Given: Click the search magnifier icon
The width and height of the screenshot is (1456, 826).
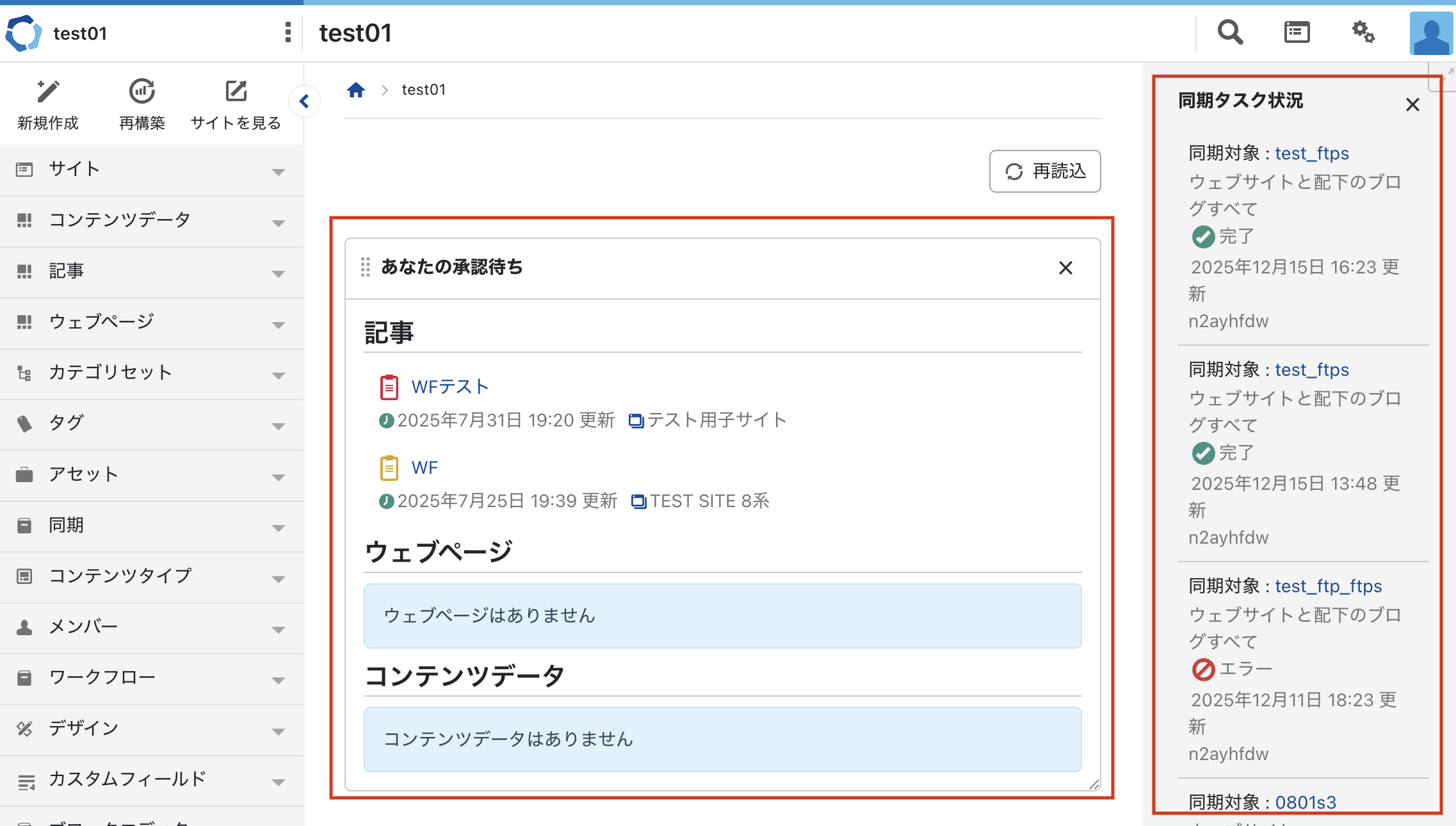Looking at the screenshot, I should (x=1230, y=32).
